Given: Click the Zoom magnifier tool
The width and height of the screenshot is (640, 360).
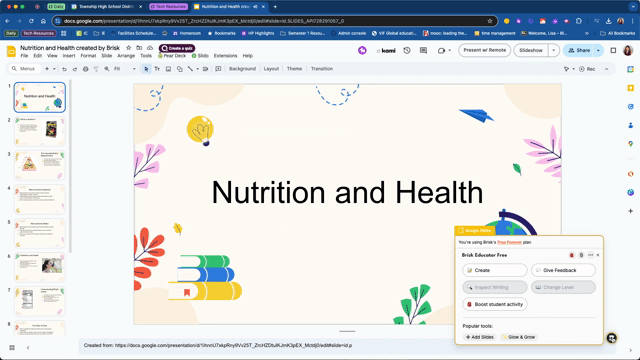Looking at the screenshot, I should (x=107, y=69).
